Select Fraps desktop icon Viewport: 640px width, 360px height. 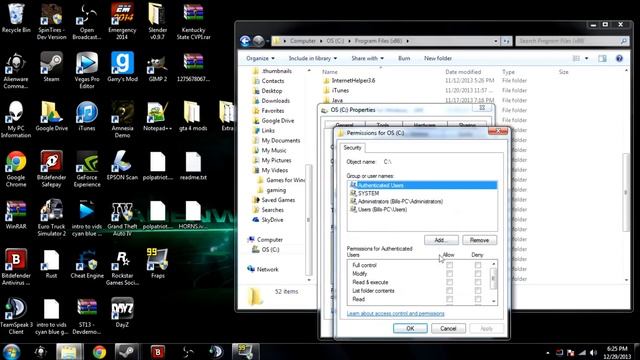(x=158, y=264)
